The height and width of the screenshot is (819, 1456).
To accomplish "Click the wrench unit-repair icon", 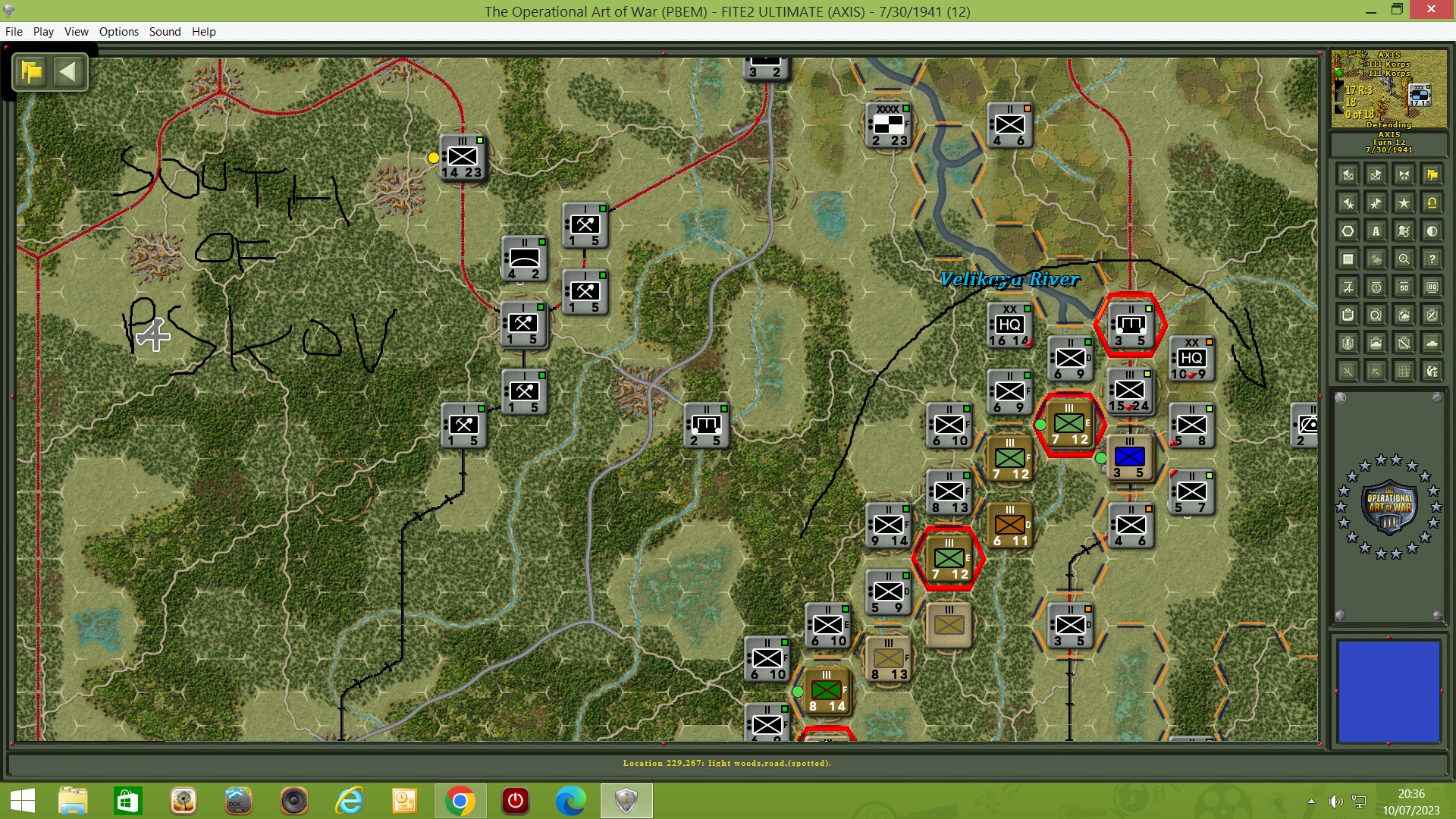I will click(1404, 344).
